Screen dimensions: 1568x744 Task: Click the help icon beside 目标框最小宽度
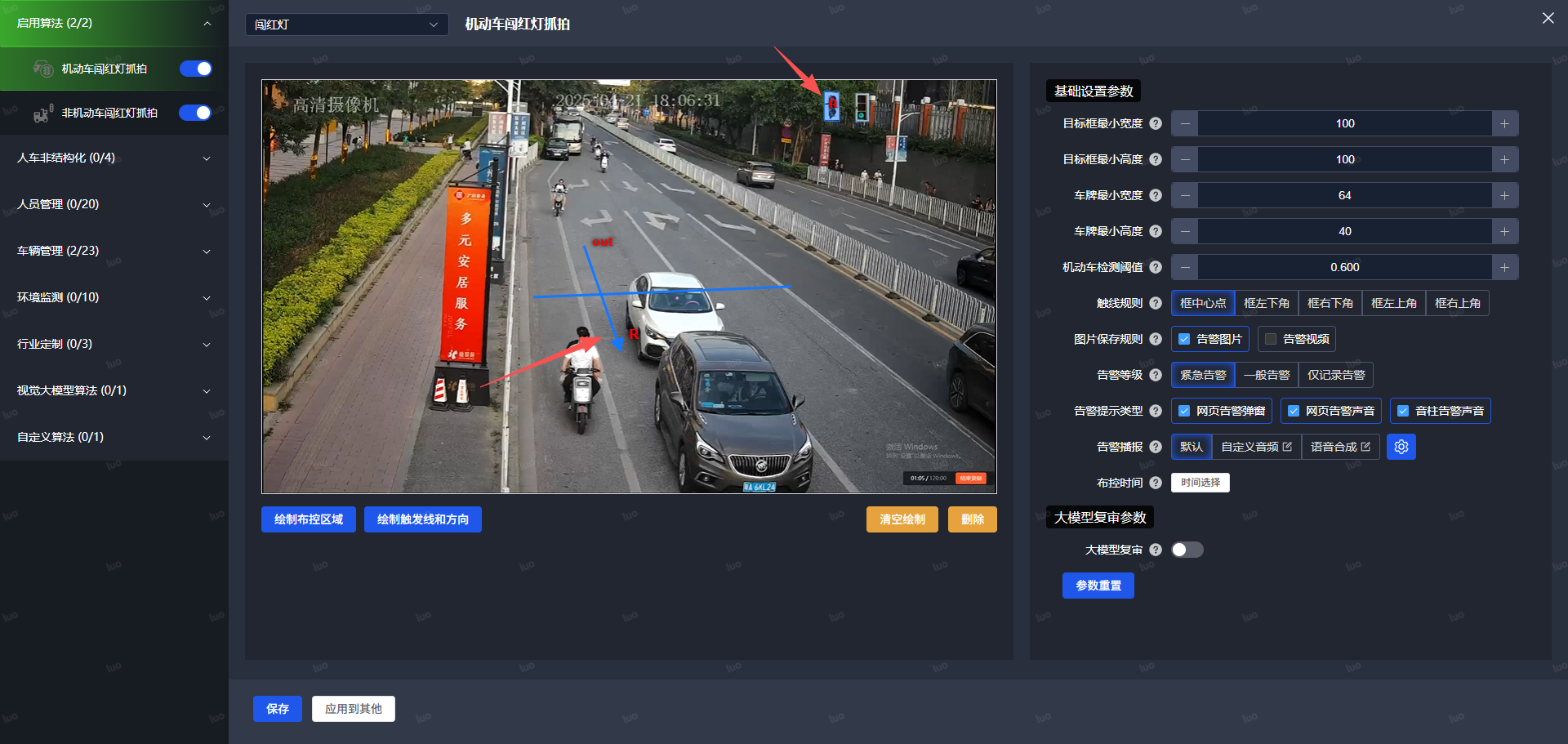[1156, 123]
